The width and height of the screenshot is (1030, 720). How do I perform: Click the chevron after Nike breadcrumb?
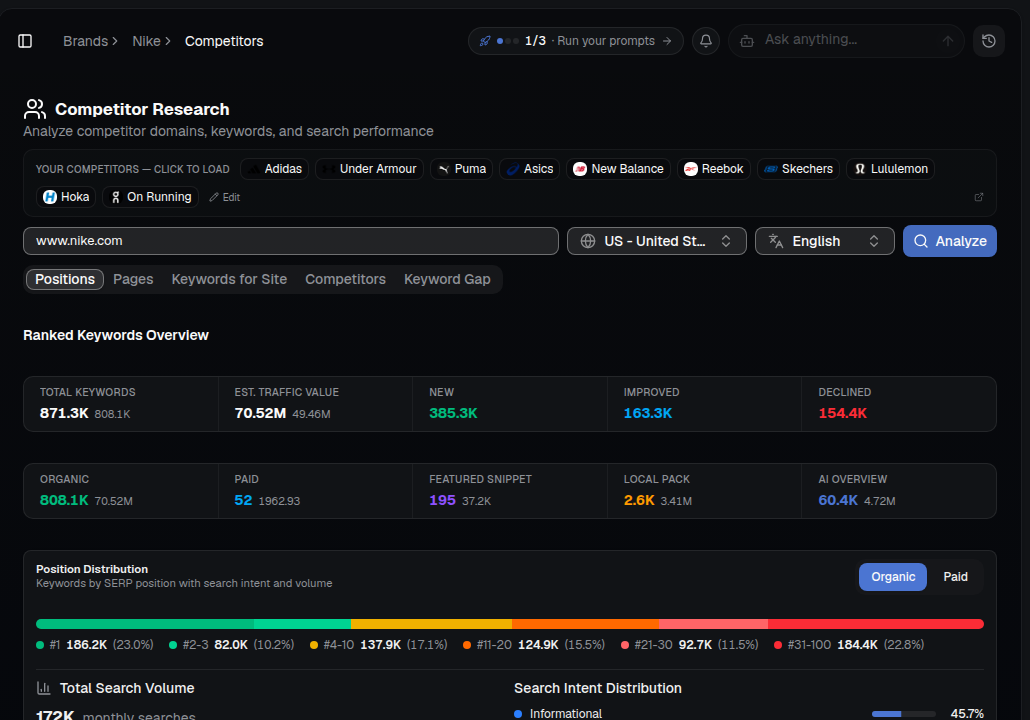point(168,41)
